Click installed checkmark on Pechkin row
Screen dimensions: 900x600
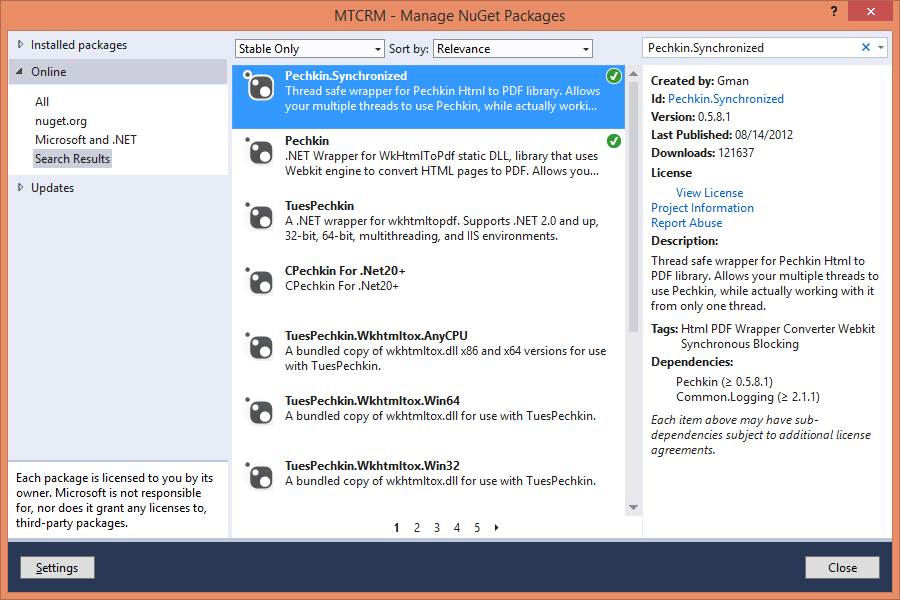[x=614, y=141]
